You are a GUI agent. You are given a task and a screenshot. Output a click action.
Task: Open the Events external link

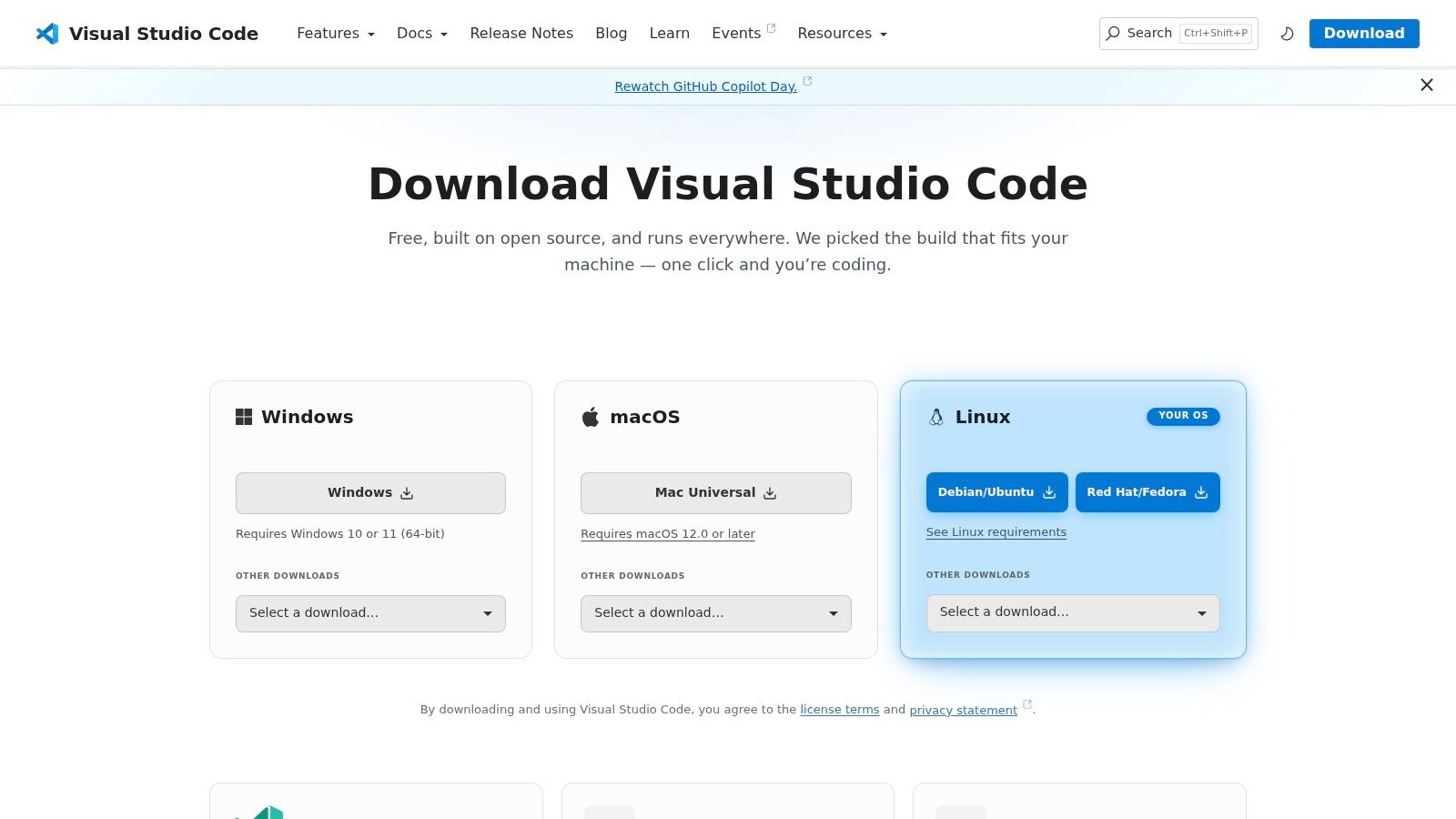pos(743,34)
